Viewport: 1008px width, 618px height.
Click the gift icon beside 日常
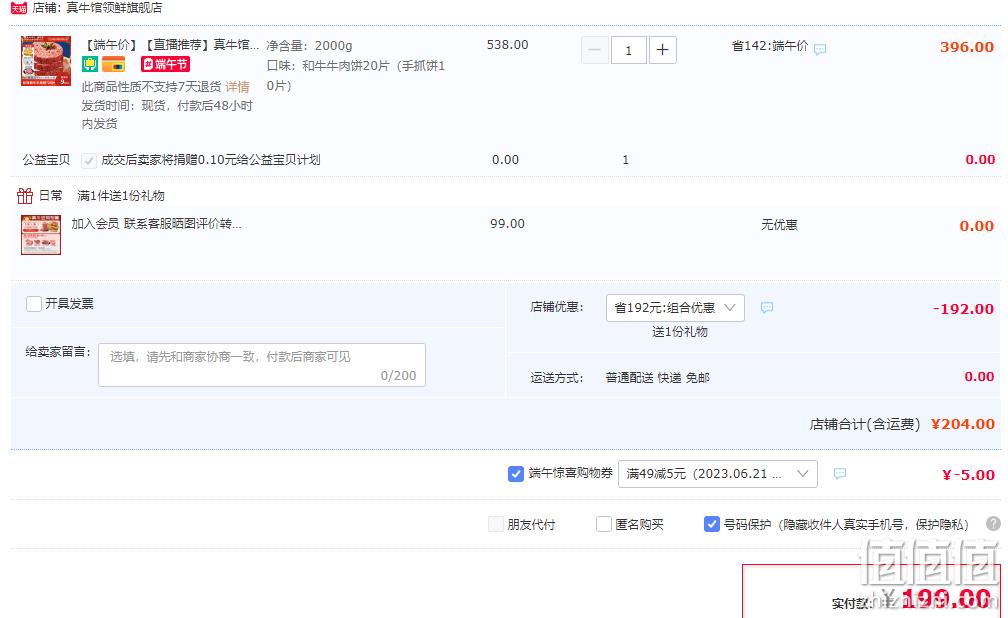pos(24,195)
